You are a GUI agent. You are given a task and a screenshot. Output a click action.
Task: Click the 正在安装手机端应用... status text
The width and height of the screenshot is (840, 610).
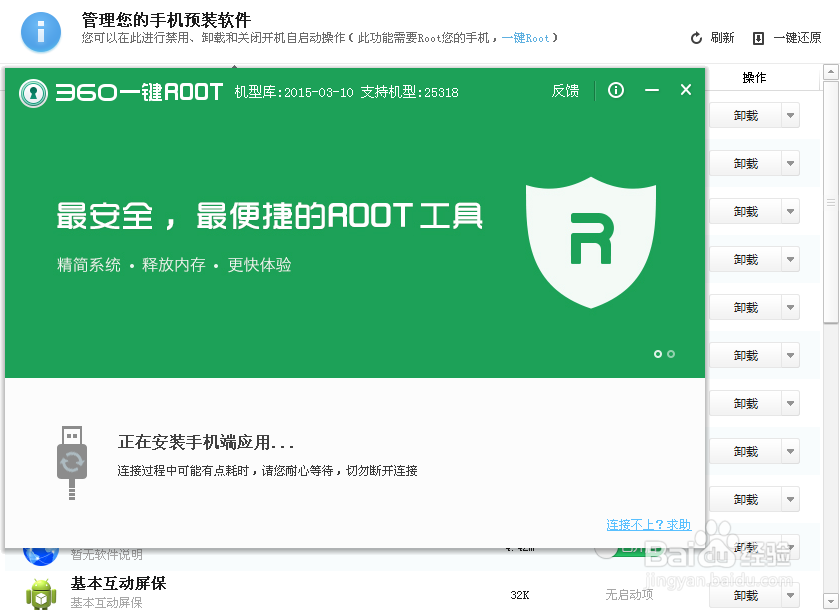(x=206, y=442)
